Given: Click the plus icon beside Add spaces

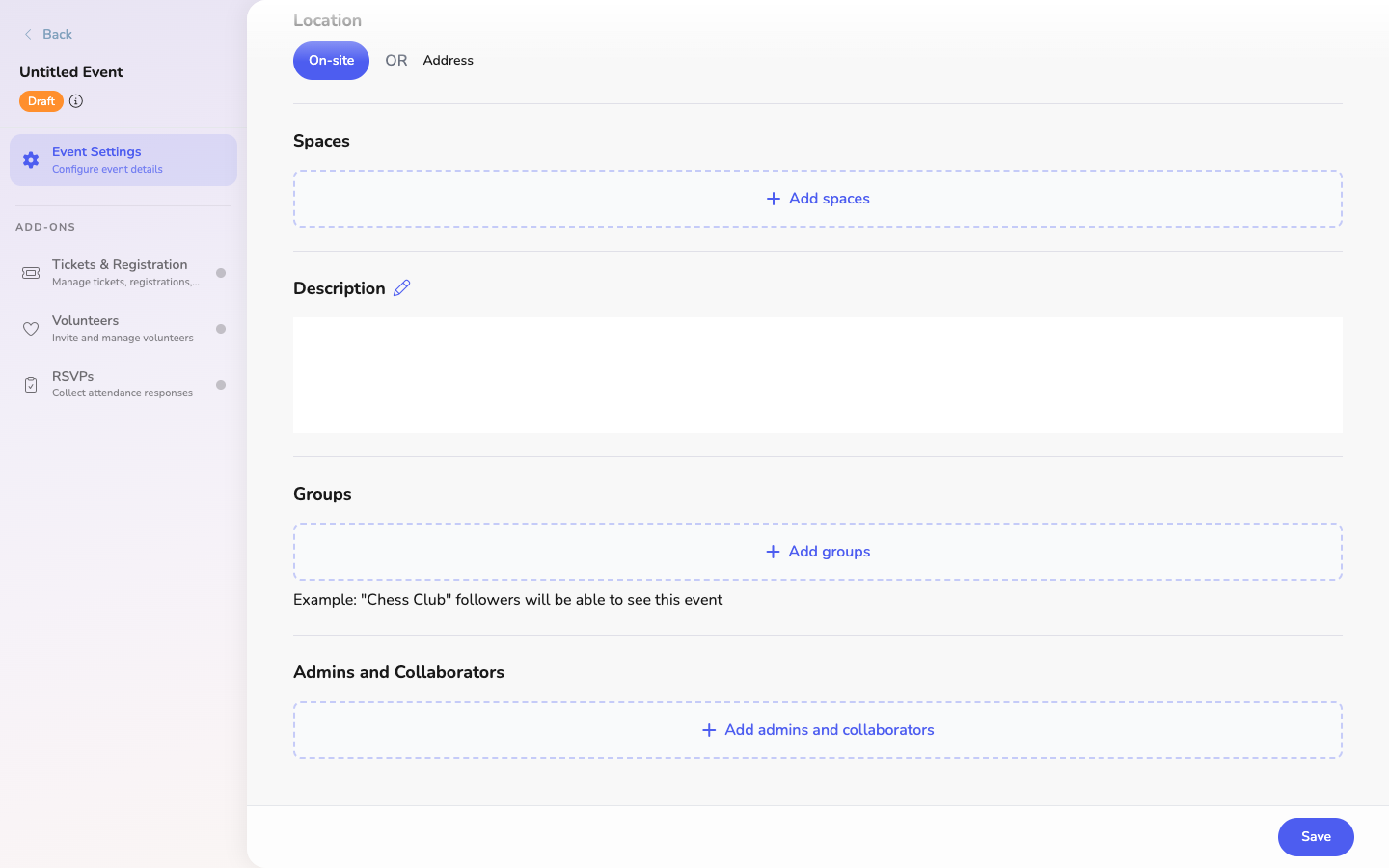Looking at the screenshot, I should pos(773,199).
